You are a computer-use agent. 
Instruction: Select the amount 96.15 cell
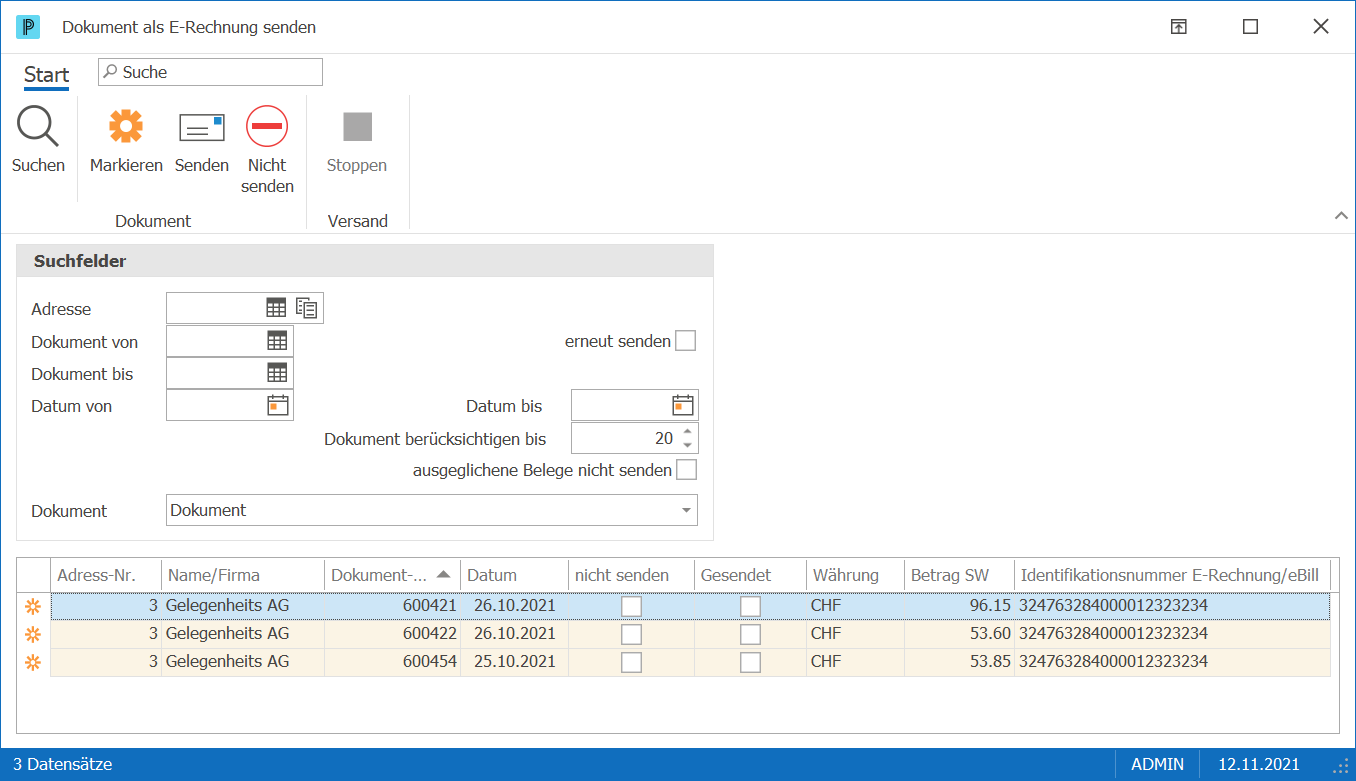coord(960,606)
